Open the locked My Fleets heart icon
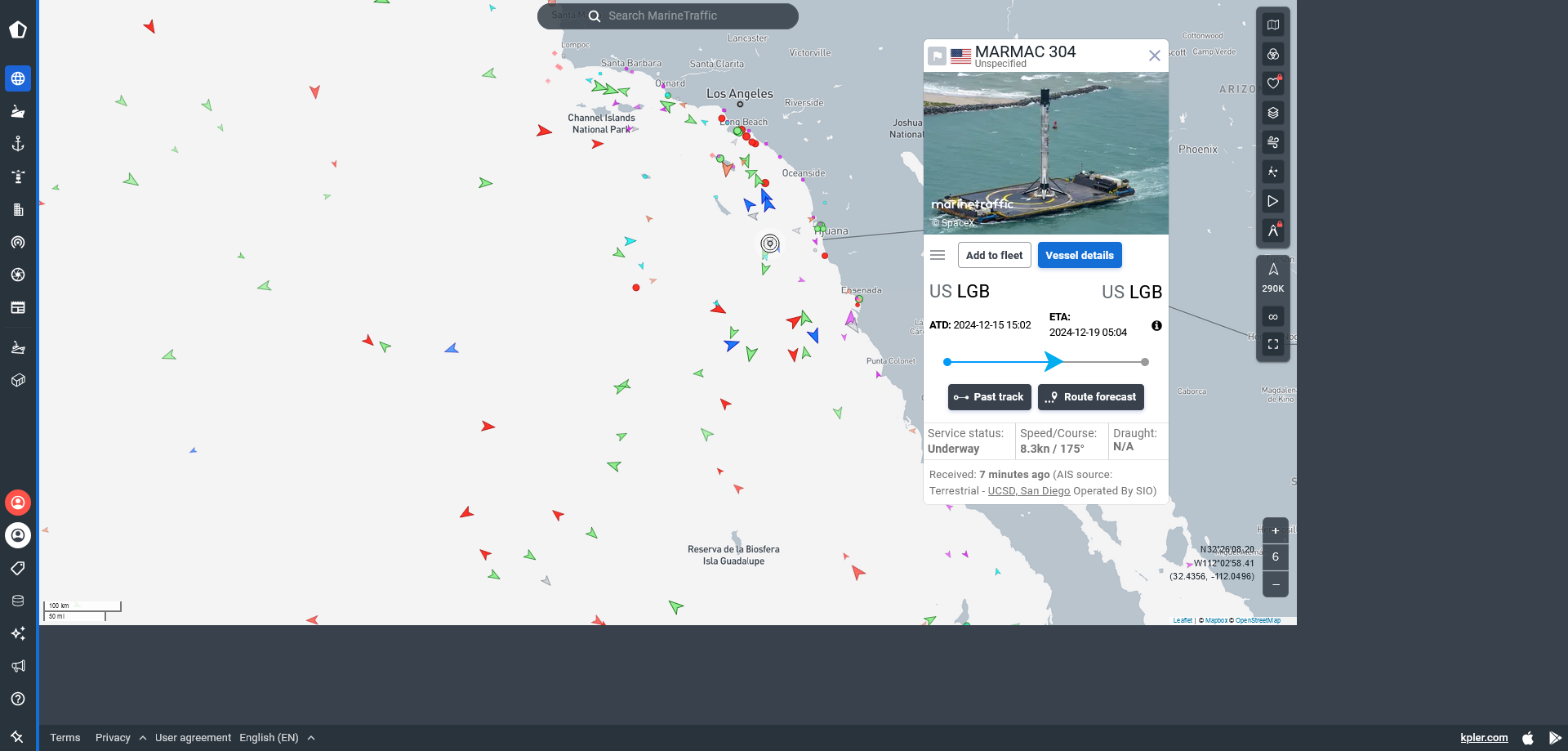The width and height of the screenshot is (1568, 751). [1273, 83]
